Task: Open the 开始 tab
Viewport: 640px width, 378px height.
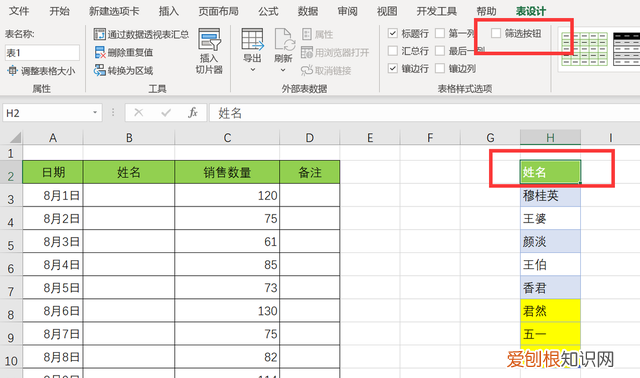Action: tap(59, 11)
